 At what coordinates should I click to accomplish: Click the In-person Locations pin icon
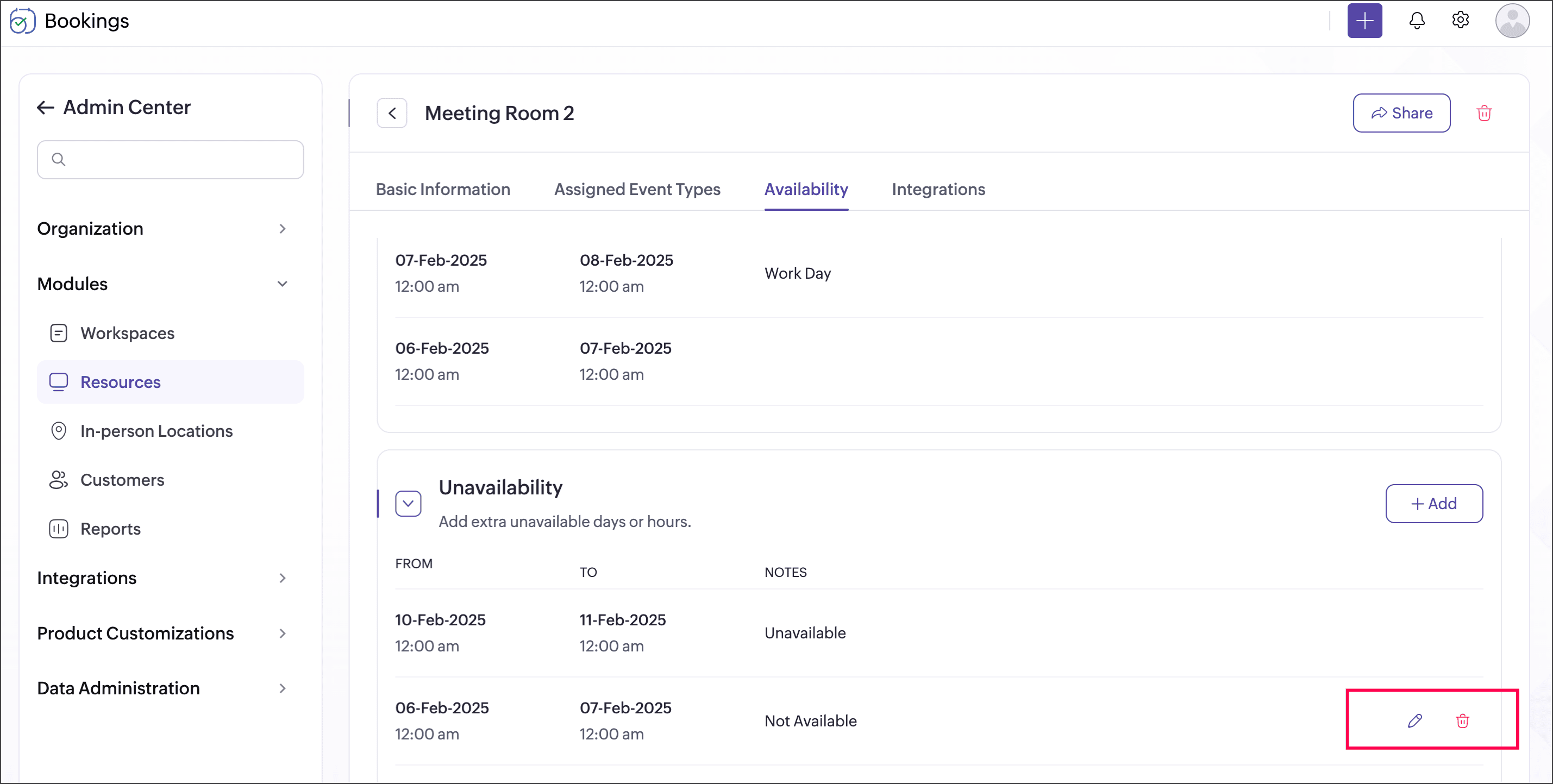click(59, 431)
